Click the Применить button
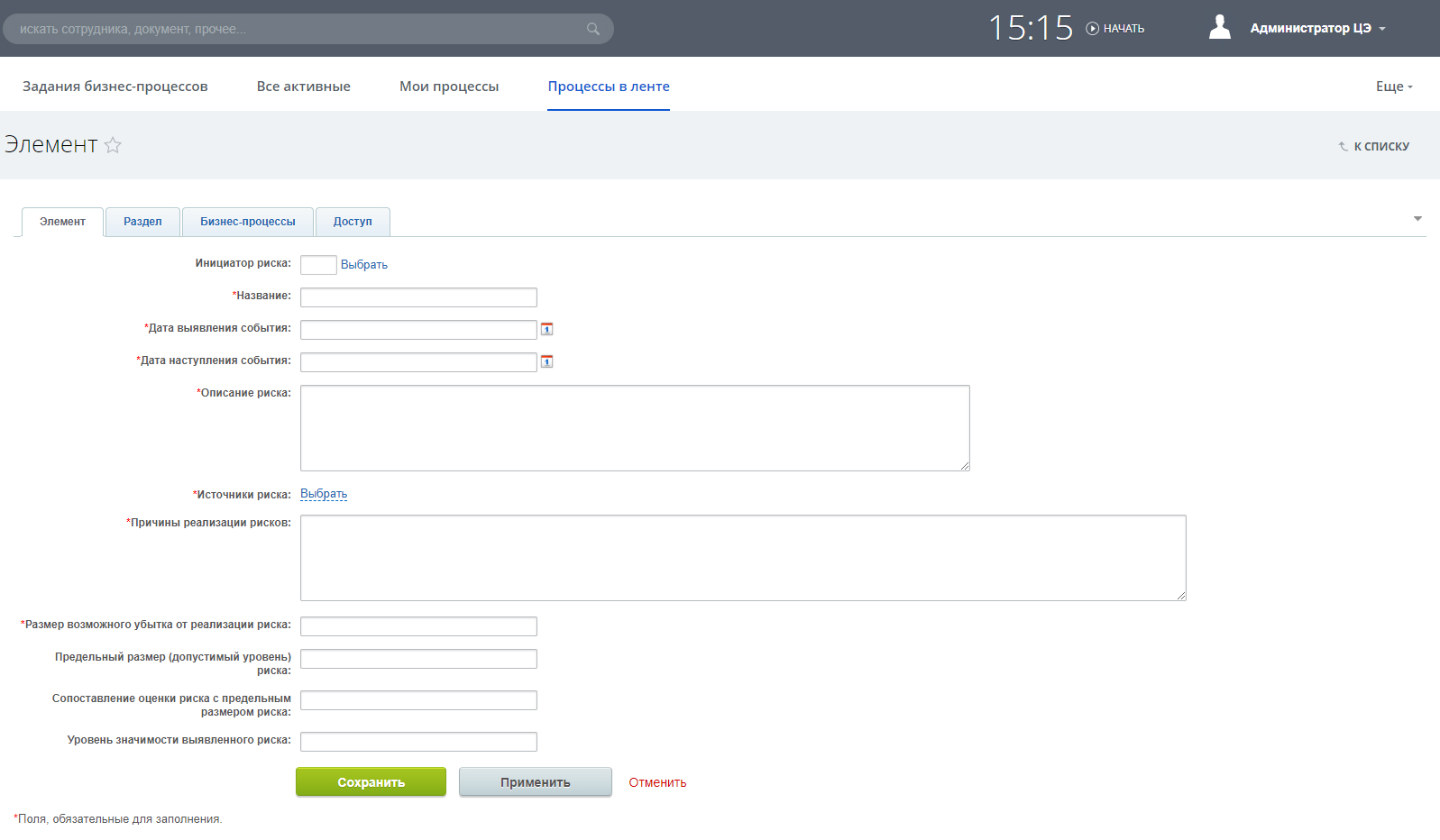Viewport: 1440px width, 840px height. tap(535, 782)
